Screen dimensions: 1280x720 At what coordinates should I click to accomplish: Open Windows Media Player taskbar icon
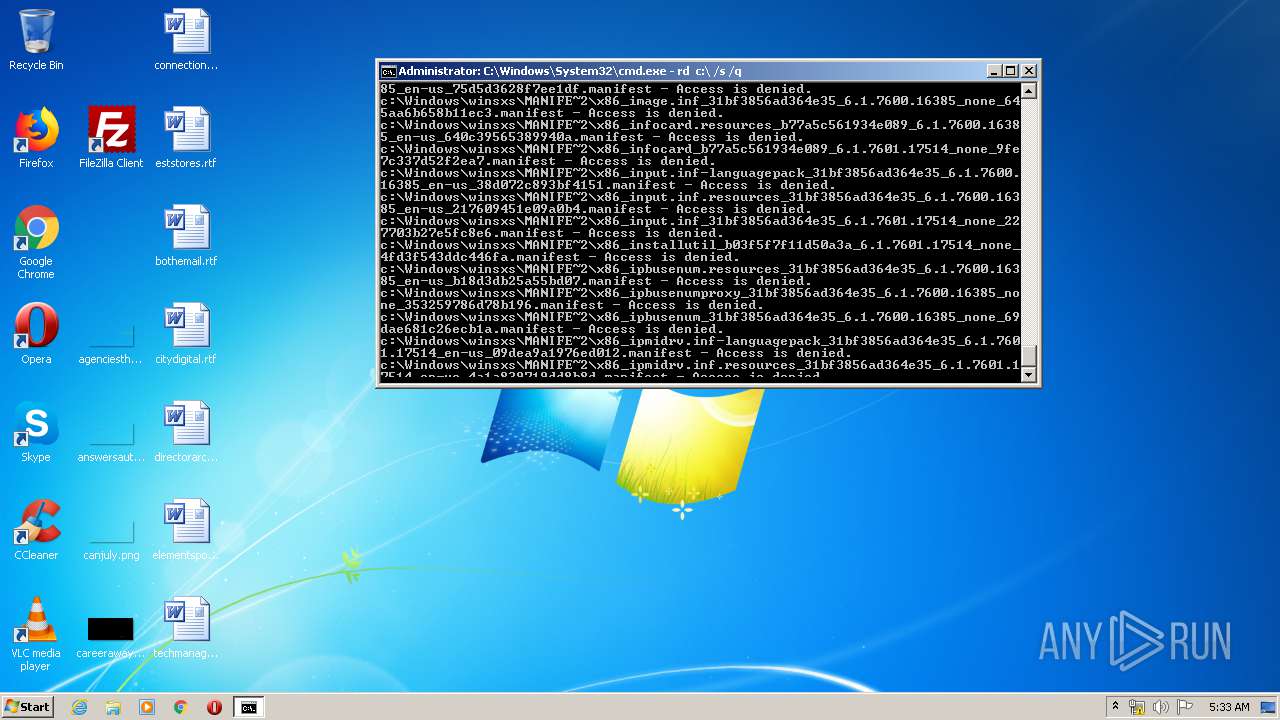(147, 707)
